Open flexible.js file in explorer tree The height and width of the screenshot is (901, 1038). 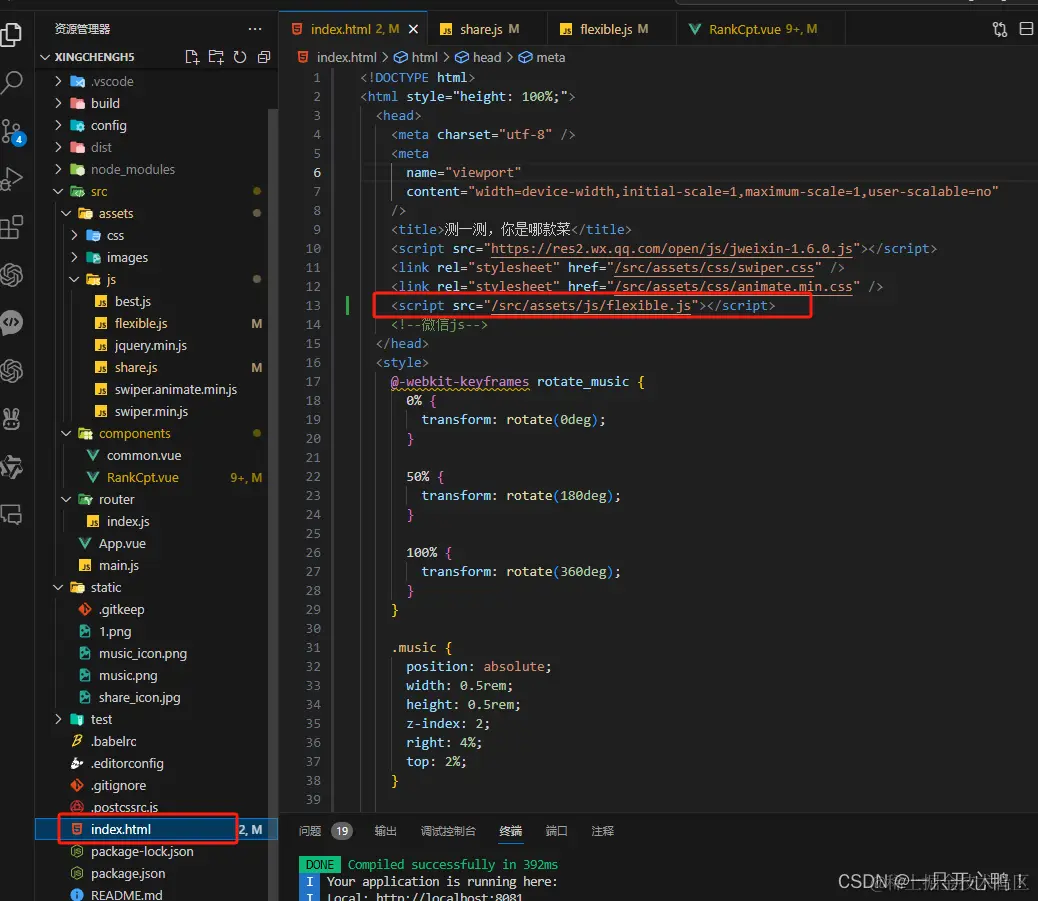point(156,323)
